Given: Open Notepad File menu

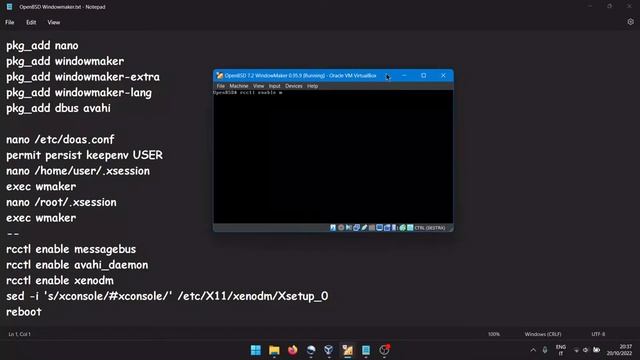Looking at the screenshot, I should (10, 22).
